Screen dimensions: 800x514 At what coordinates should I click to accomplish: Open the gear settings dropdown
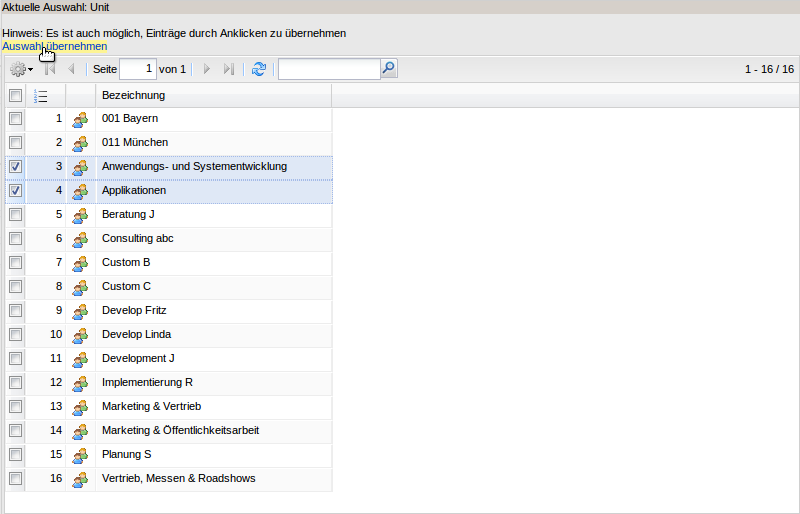point(21,69)
